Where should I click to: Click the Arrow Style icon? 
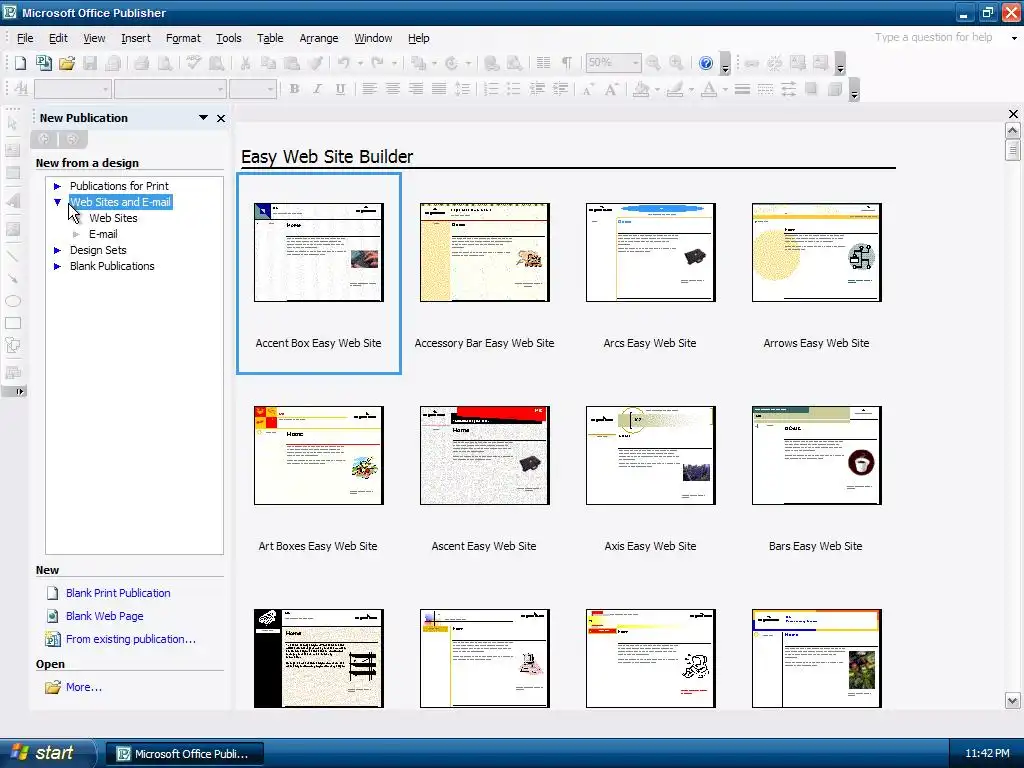pyautogui.click(x=788, y=89)
